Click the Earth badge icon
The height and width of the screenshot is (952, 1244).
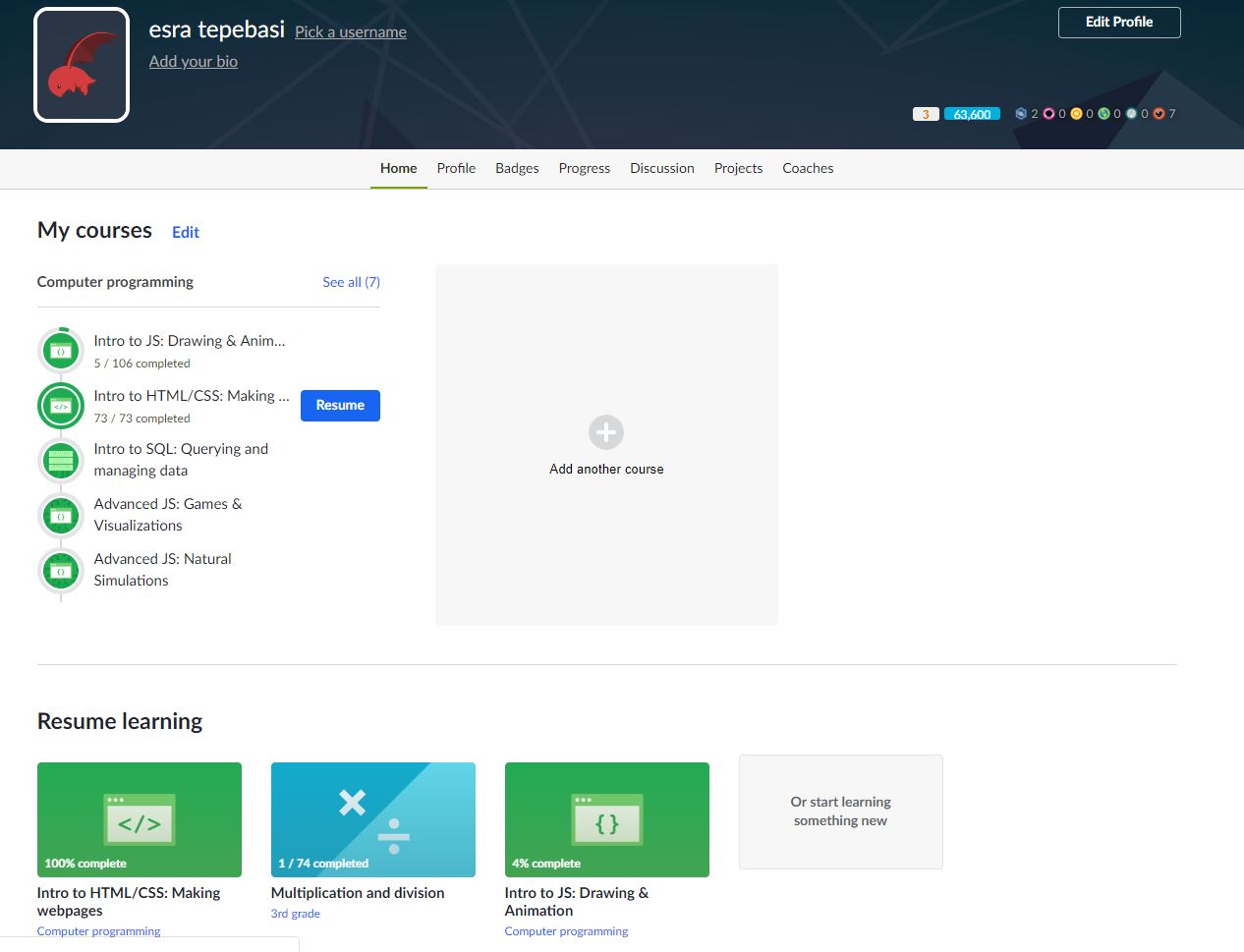1103,114
